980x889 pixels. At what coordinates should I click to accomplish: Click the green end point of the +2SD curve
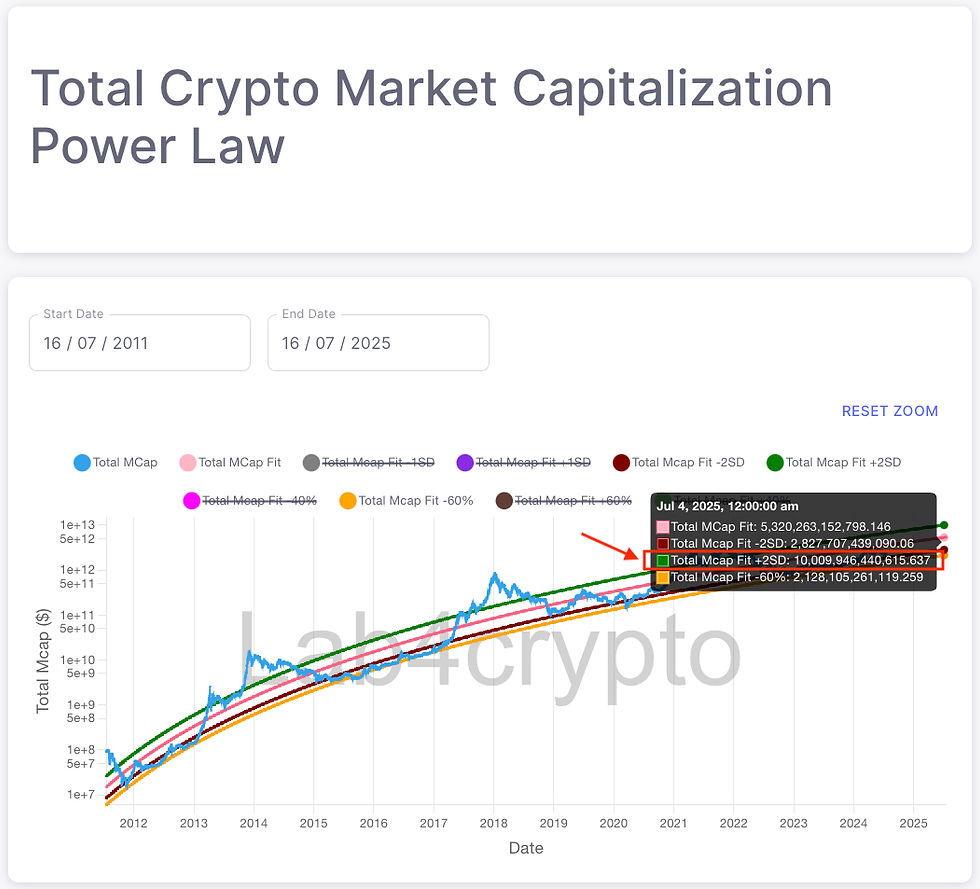point(944,525)
